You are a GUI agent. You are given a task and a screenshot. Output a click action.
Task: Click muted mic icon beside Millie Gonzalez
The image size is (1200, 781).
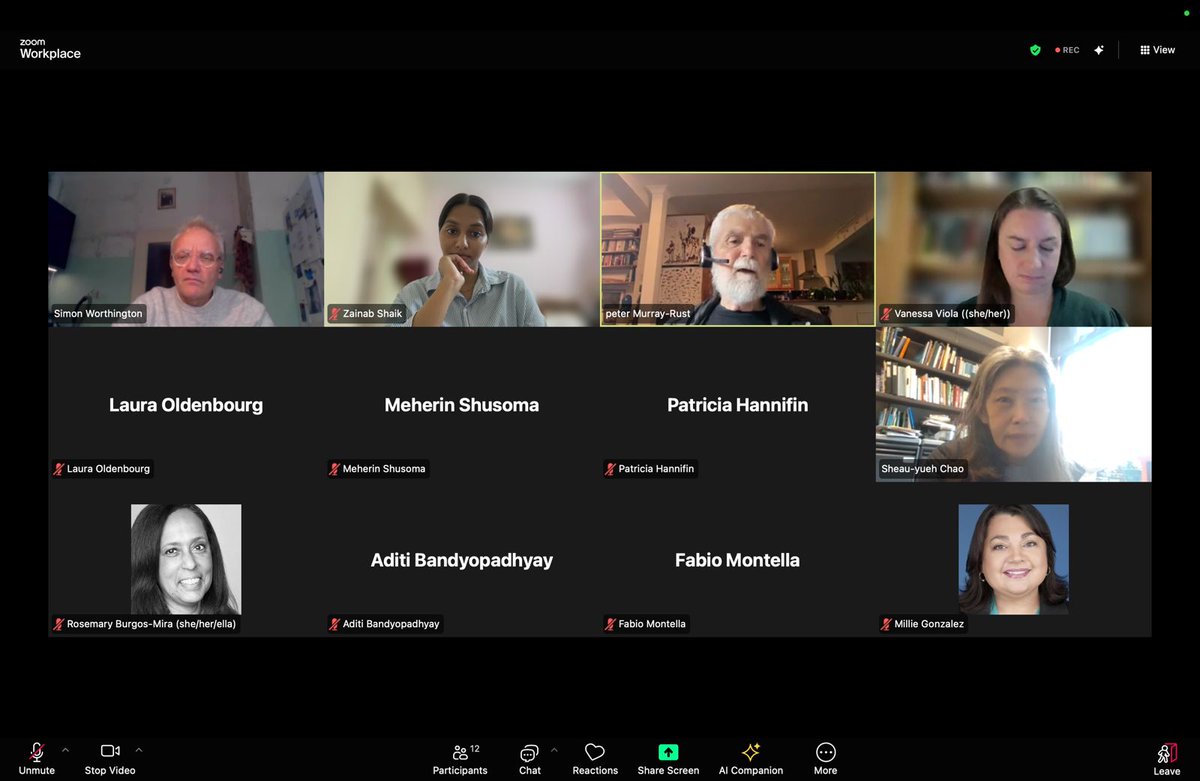coord(887,623)
